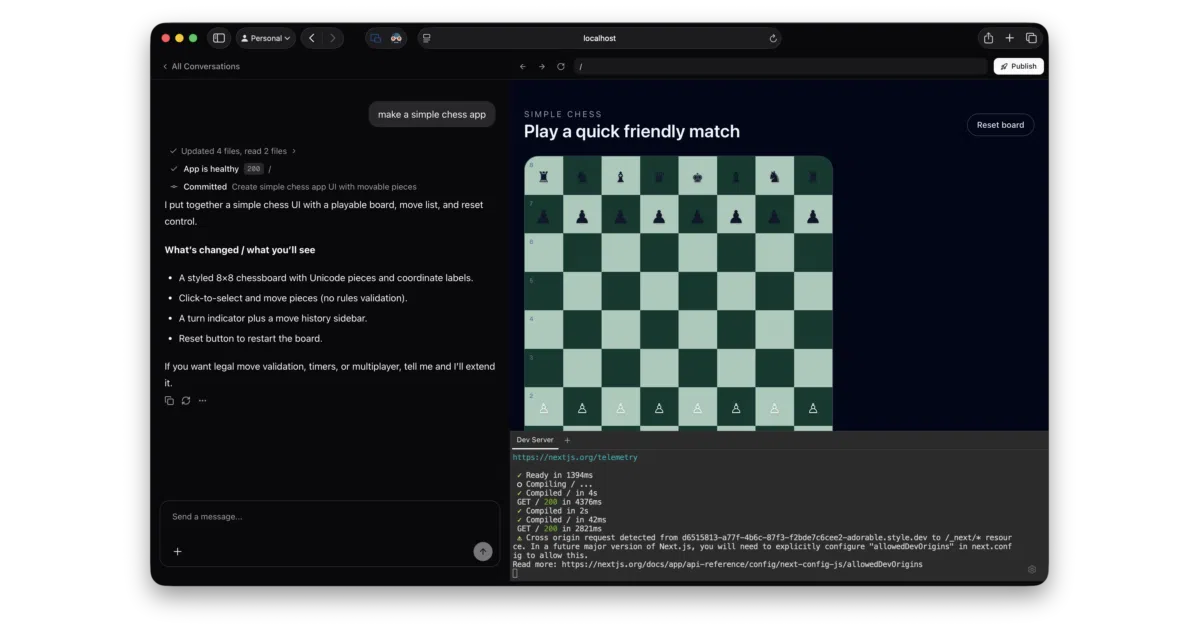Viewport: 1200px width, 630px height.
Task: Open the Personal profile dropdown
Action: point(265,38)
